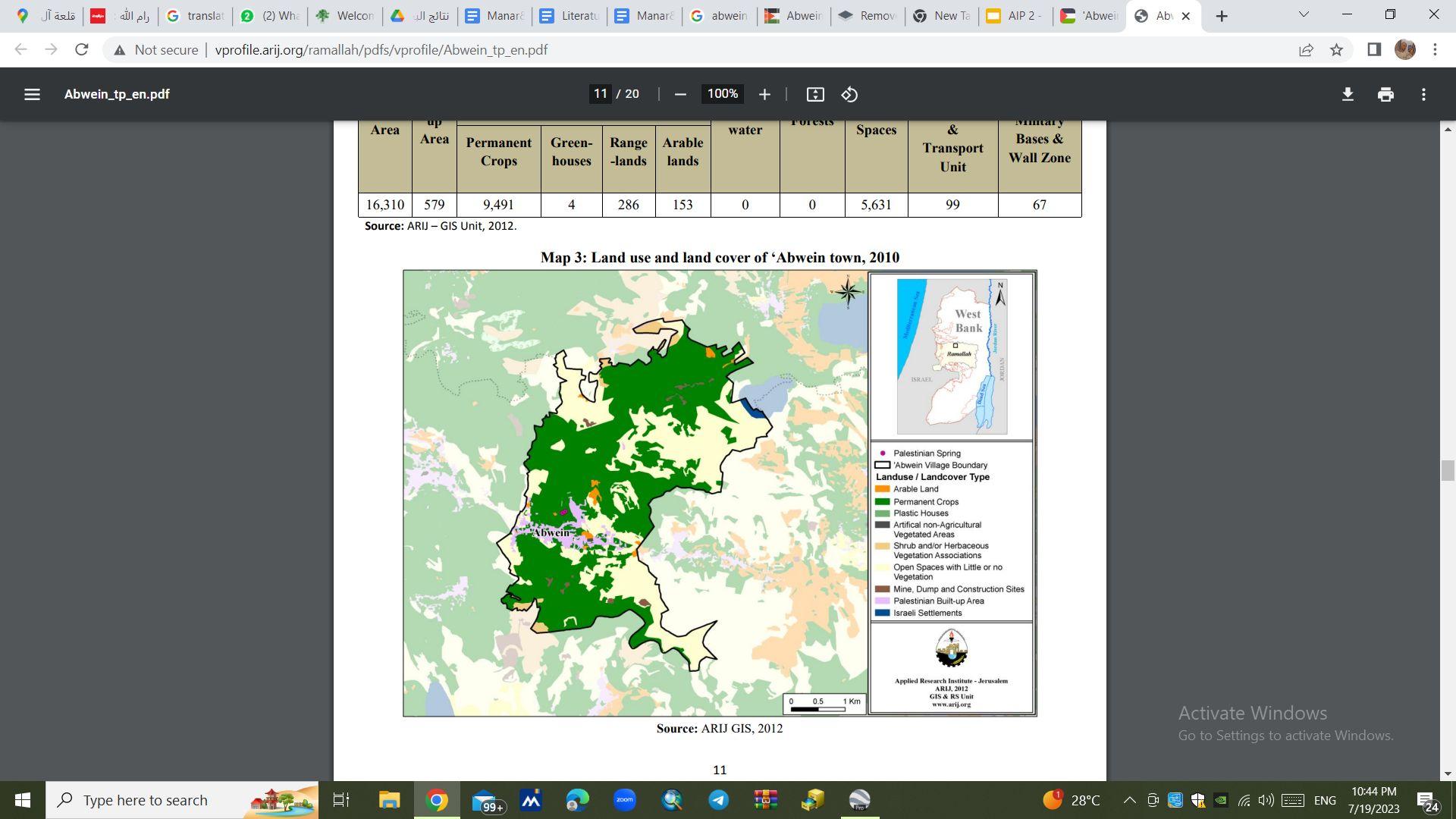Open Chrome from the taskbar
Image resolution: width=1456 pixels, height=819 pixels.
coord(437,800)
